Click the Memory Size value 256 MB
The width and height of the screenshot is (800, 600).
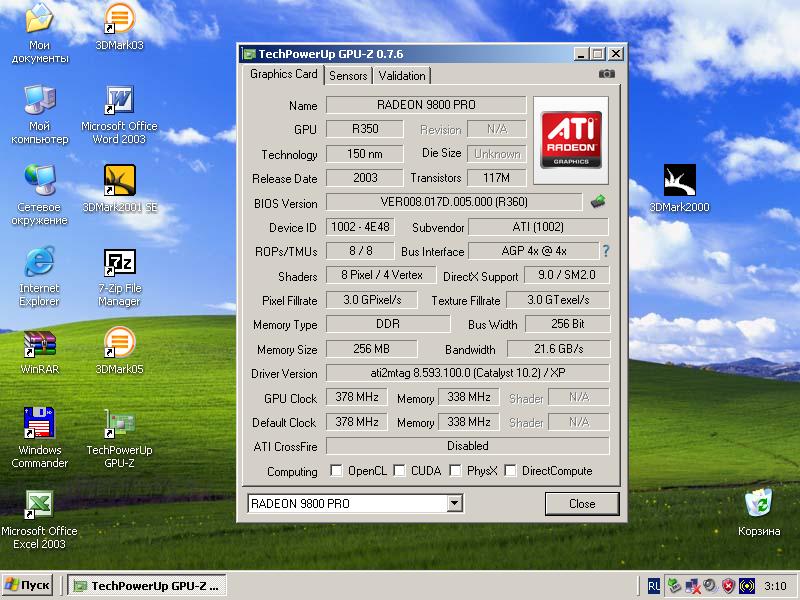372,348
